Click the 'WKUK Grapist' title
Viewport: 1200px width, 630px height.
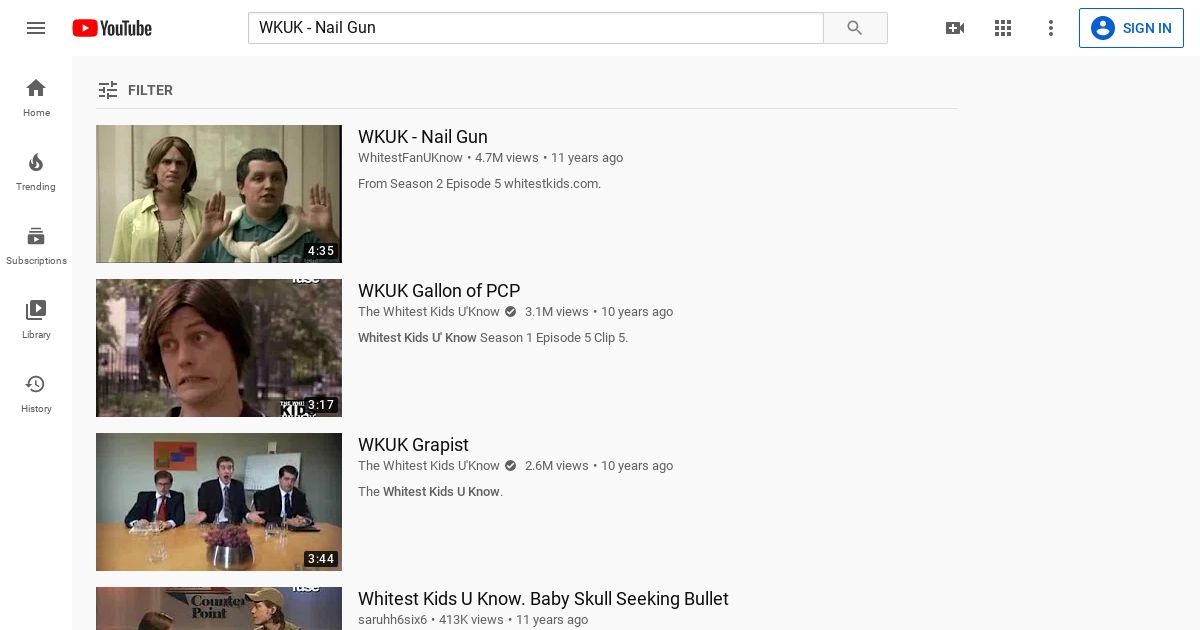413,445
